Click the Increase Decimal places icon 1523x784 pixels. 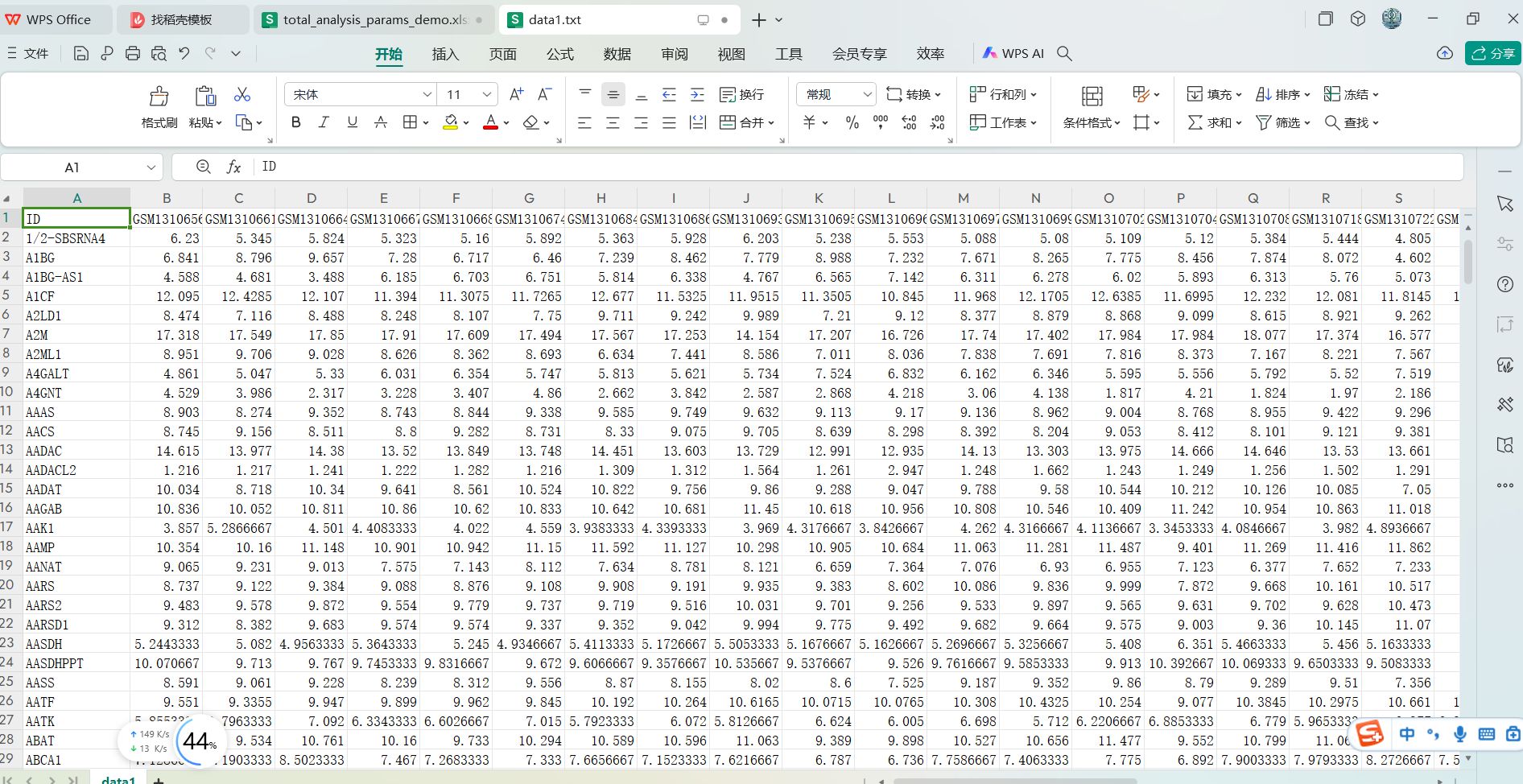[909, 122]
